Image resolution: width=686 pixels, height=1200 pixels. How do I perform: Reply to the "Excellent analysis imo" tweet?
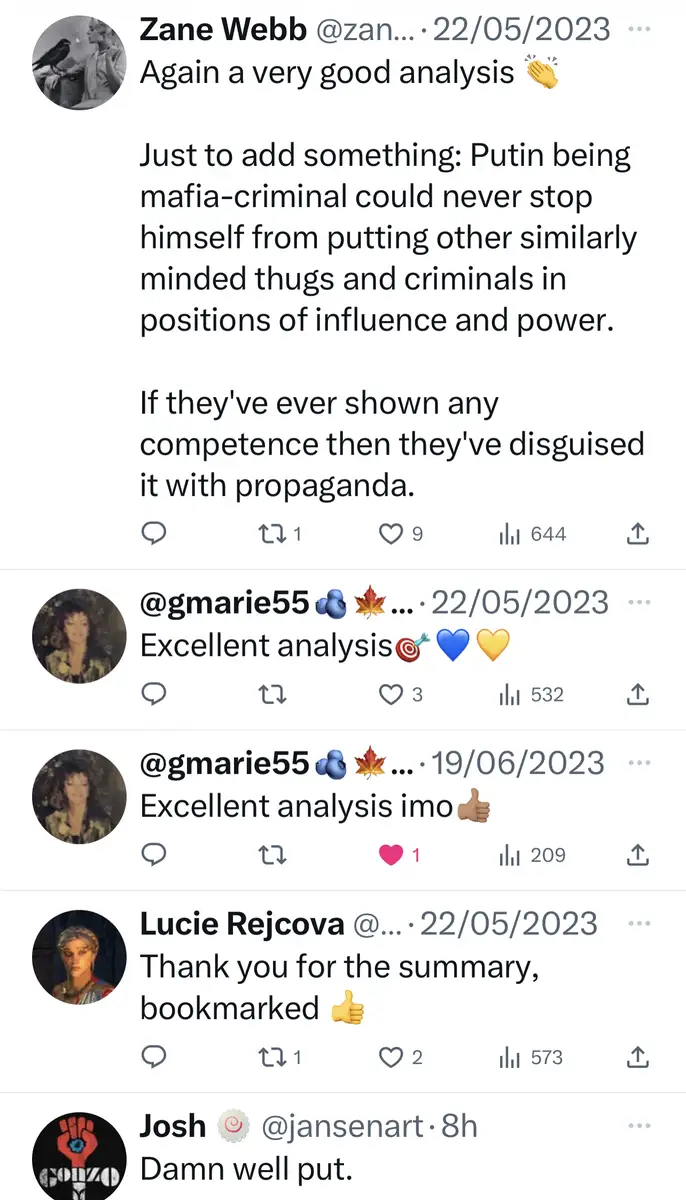point(152,855)
